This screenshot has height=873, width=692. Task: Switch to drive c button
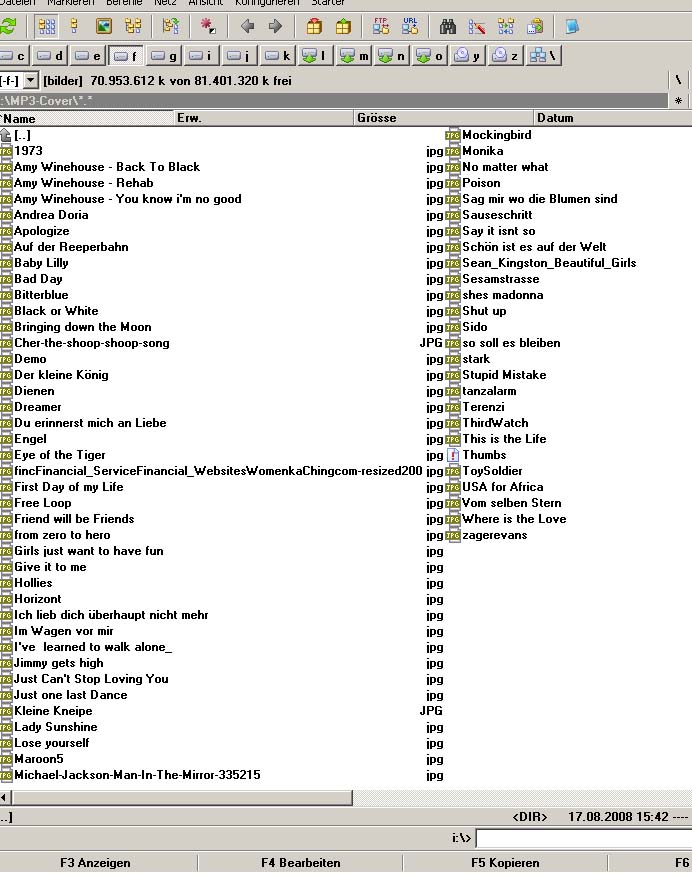pyautogui.click(x=13, y=56)
